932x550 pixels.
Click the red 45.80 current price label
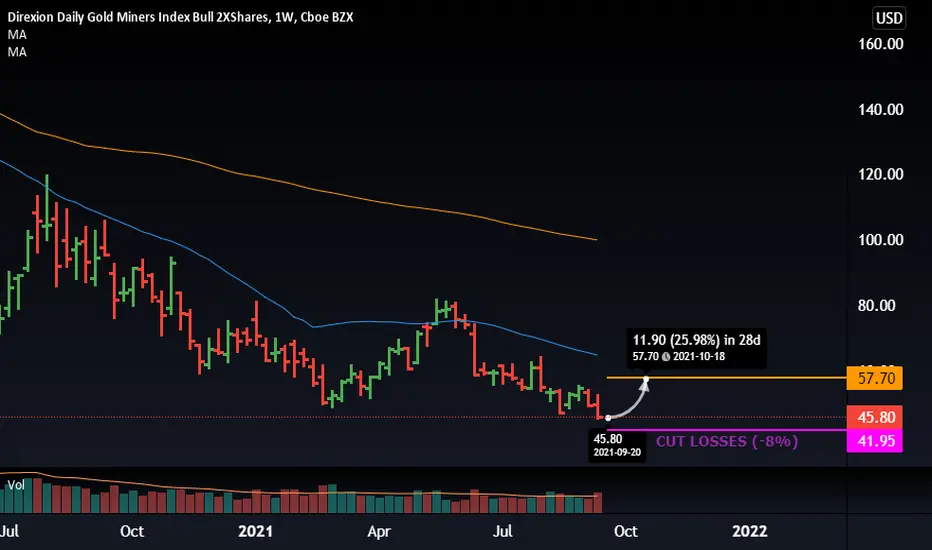pos(874,417)
